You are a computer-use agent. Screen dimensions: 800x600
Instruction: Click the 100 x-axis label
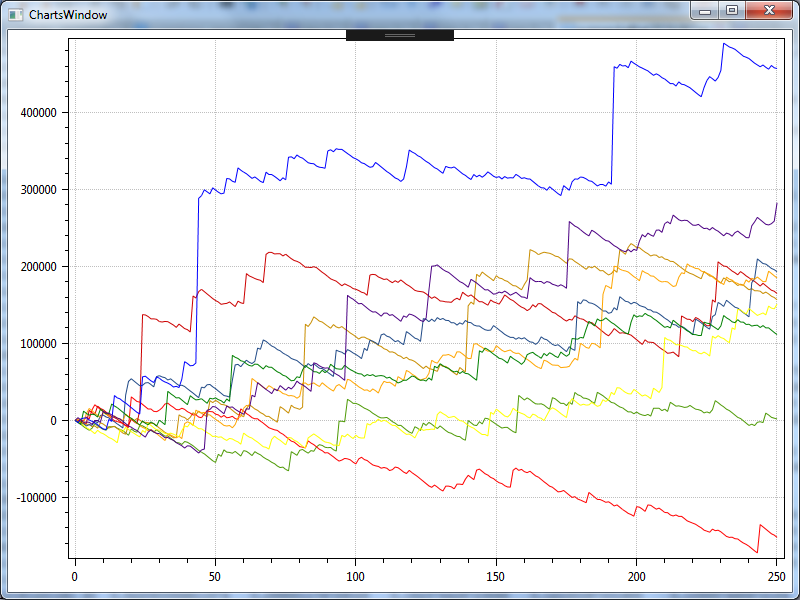355,577
